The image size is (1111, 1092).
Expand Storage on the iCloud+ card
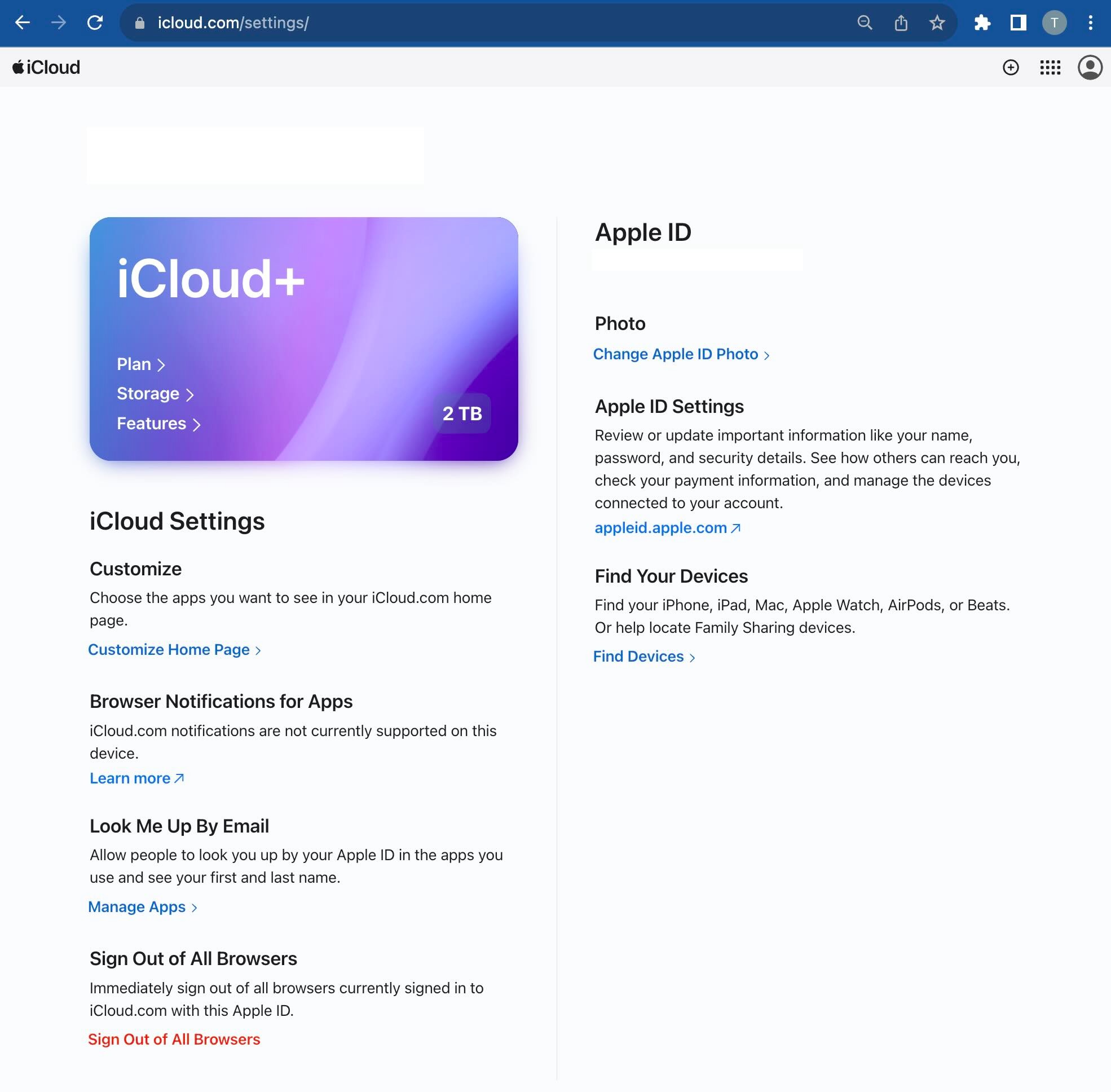pyautogui.click(x=155, y=394)
